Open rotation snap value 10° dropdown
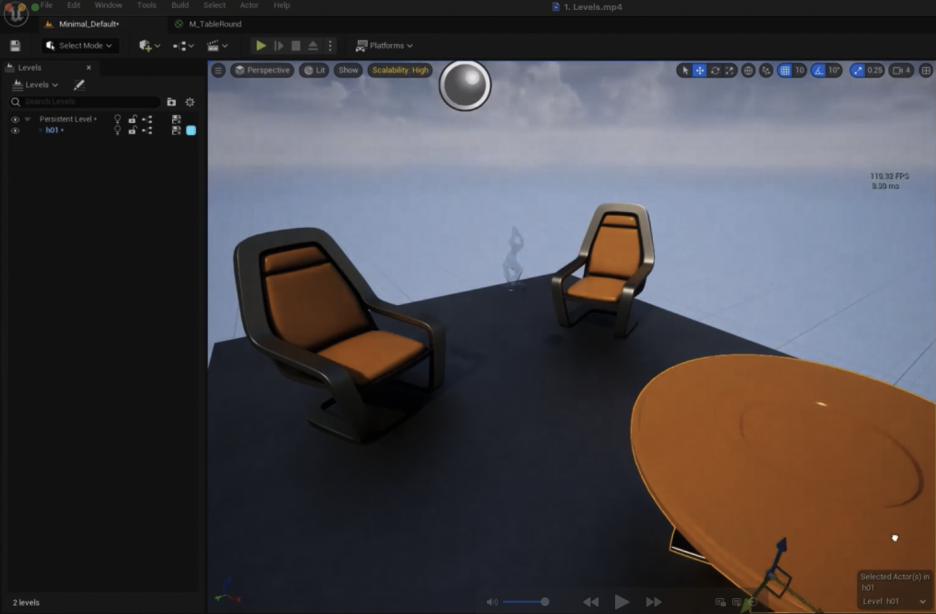 [834, 70]
